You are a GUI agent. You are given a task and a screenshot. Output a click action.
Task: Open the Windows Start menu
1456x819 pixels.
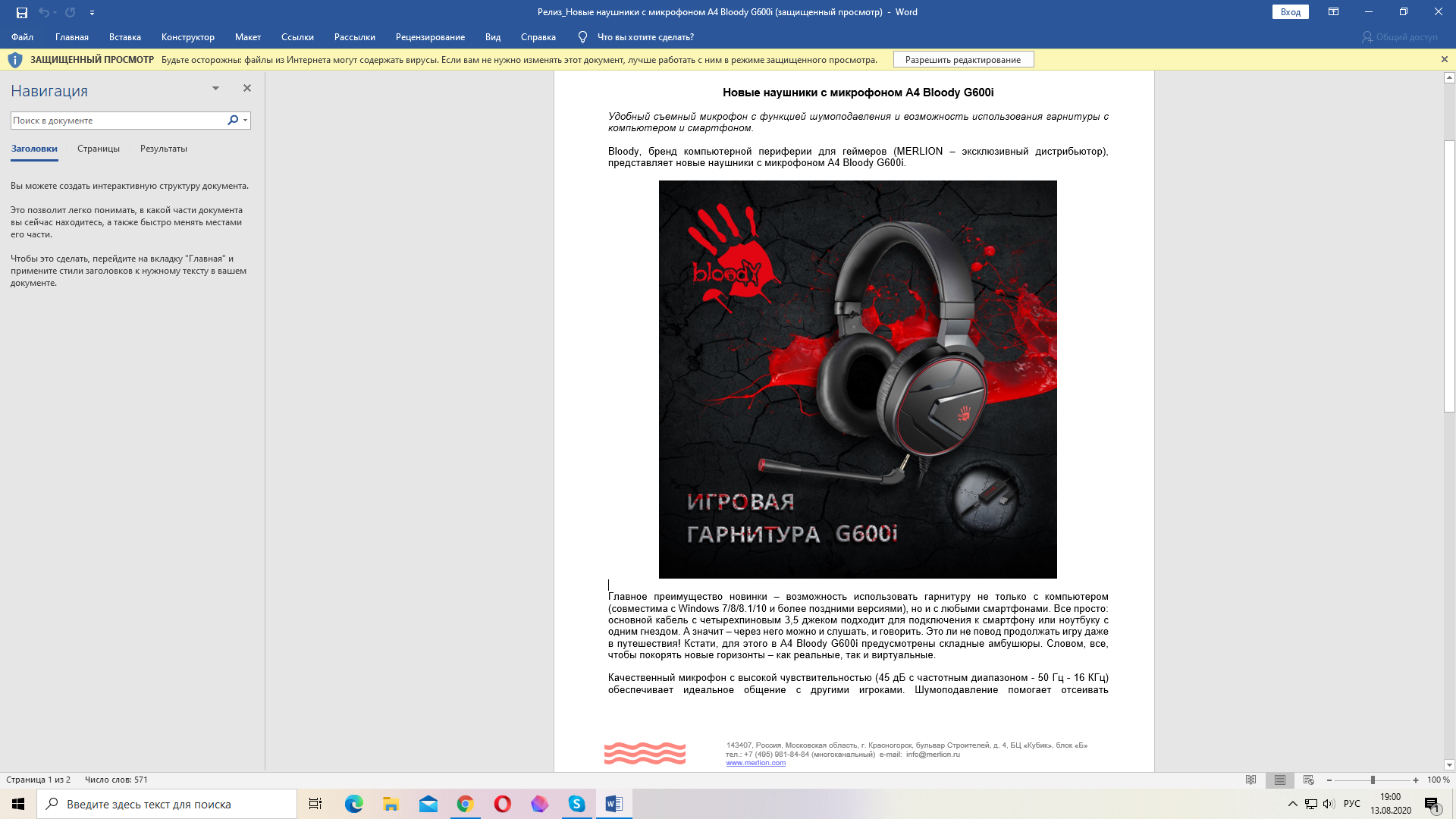pos(18,804)
